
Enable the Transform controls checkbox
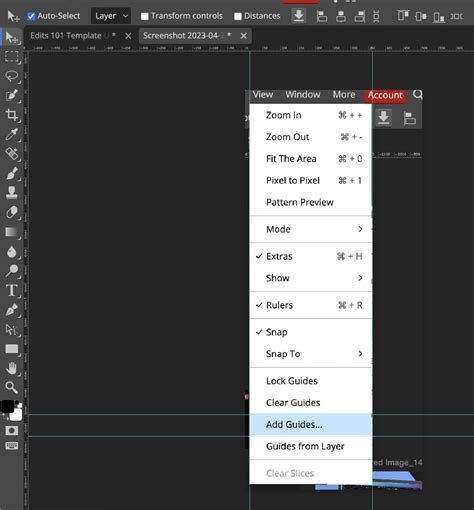(144, 16)
